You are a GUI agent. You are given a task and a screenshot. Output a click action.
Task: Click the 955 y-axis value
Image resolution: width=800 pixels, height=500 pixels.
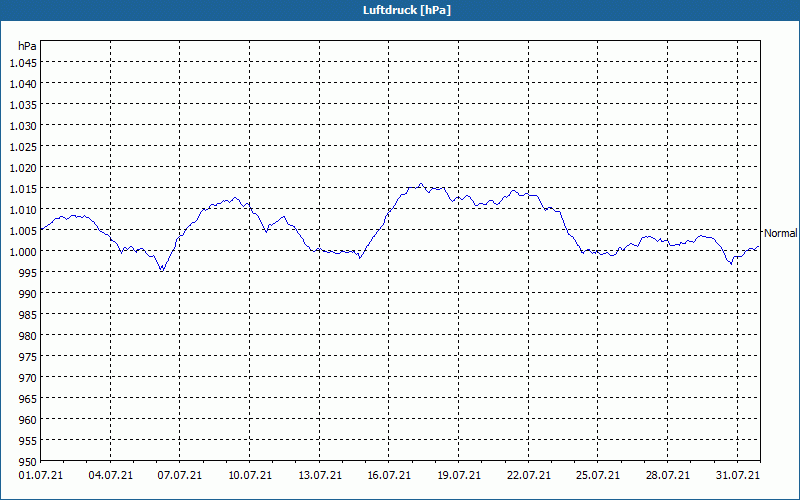click(28, 441)
